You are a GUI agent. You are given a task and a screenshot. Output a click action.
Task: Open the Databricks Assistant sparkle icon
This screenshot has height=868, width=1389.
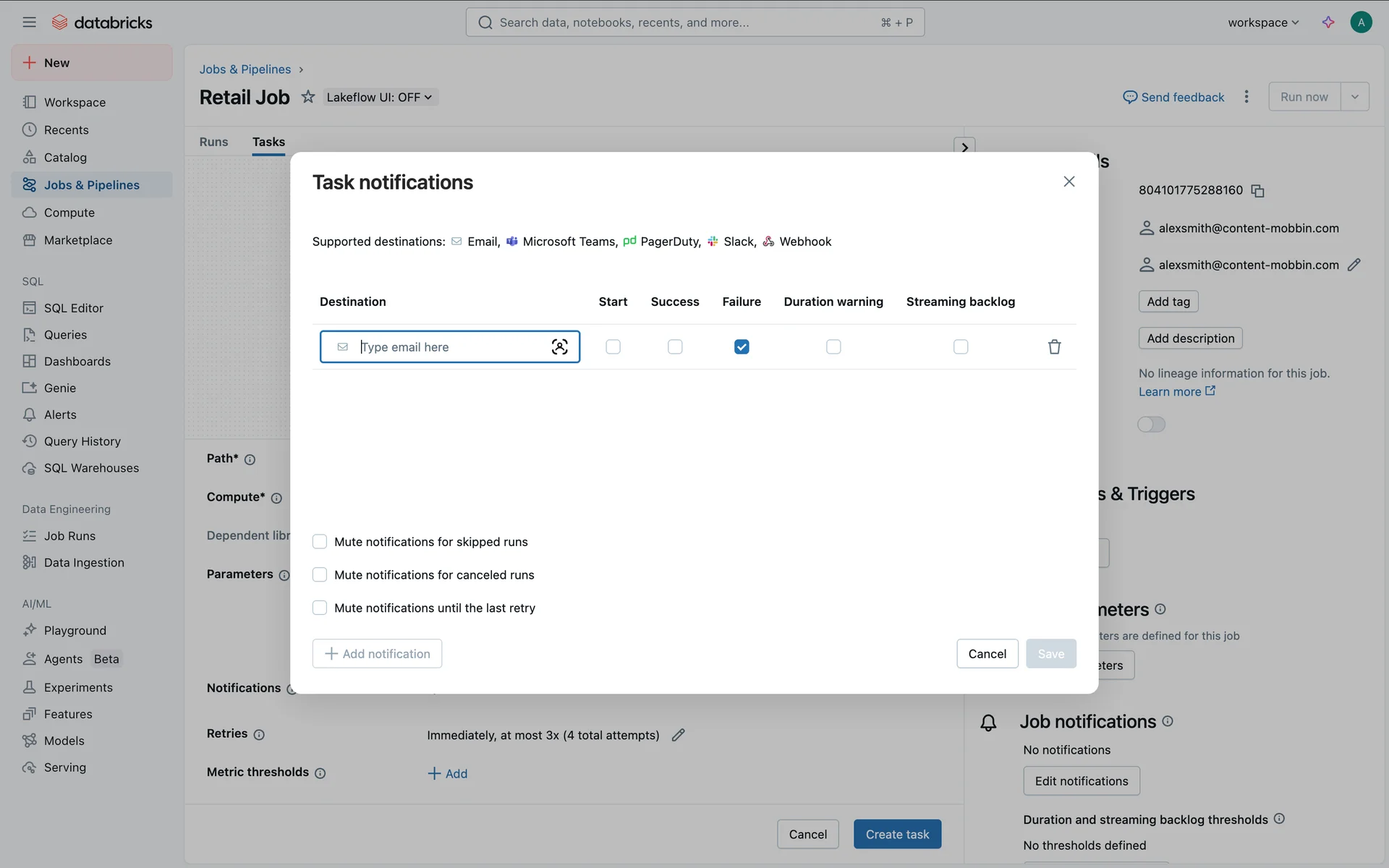[x=1328, y=22]
